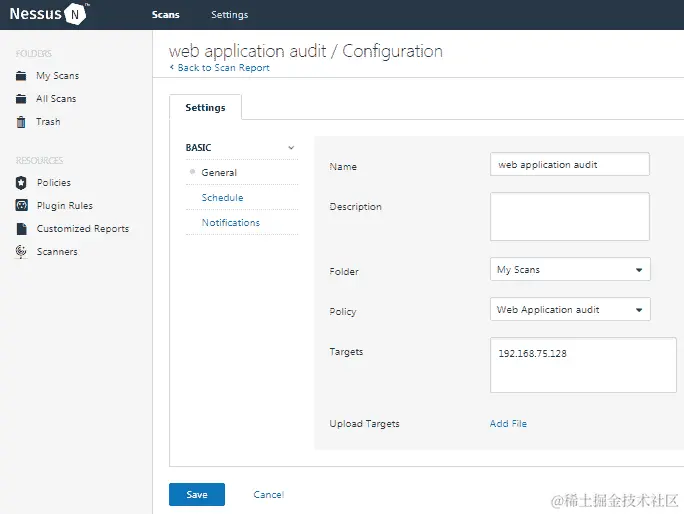Screen dimensions: 684x514
Task: Collapse the BASIC section chevron
Action: pyautogui.click(x=291, y=147)
